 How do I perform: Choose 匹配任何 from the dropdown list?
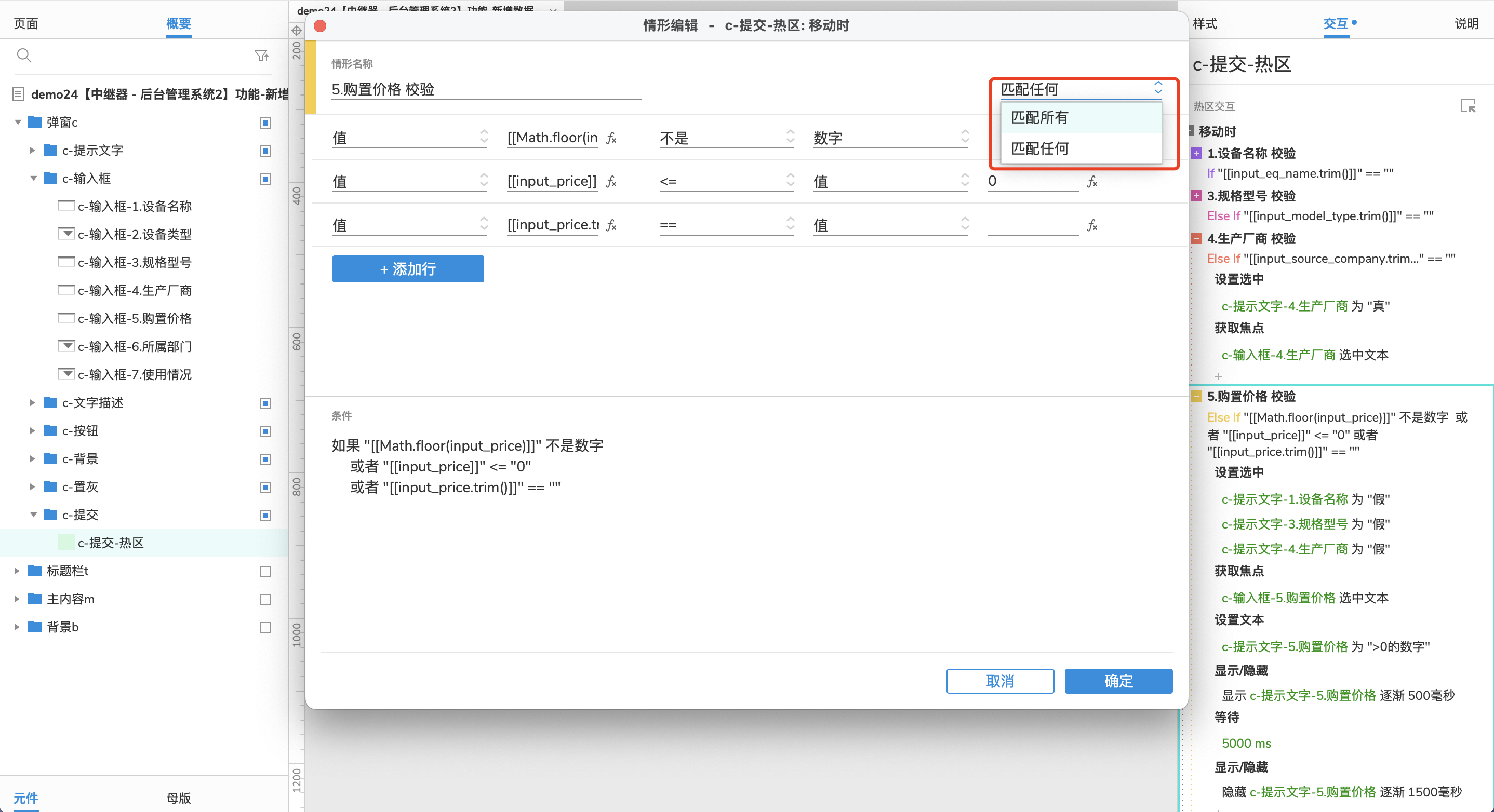1081,148
